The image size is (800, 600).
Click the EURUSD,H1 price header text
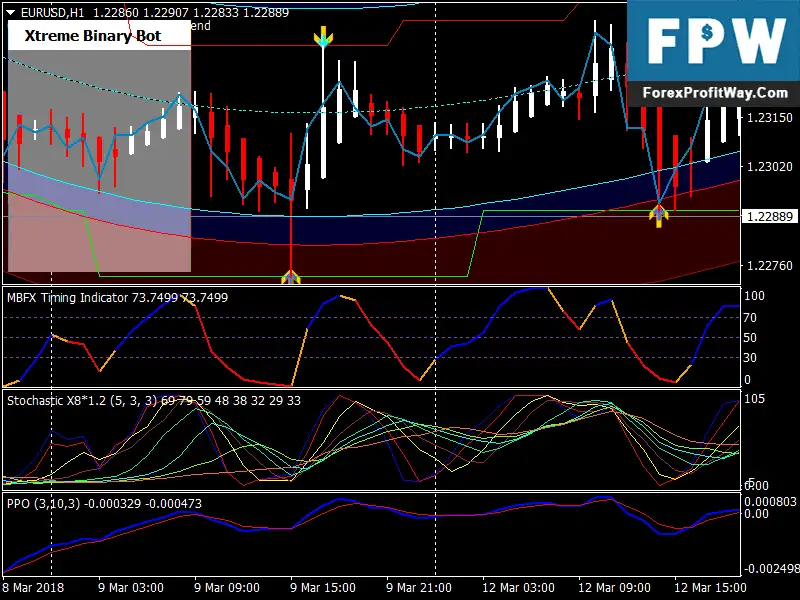155,13
